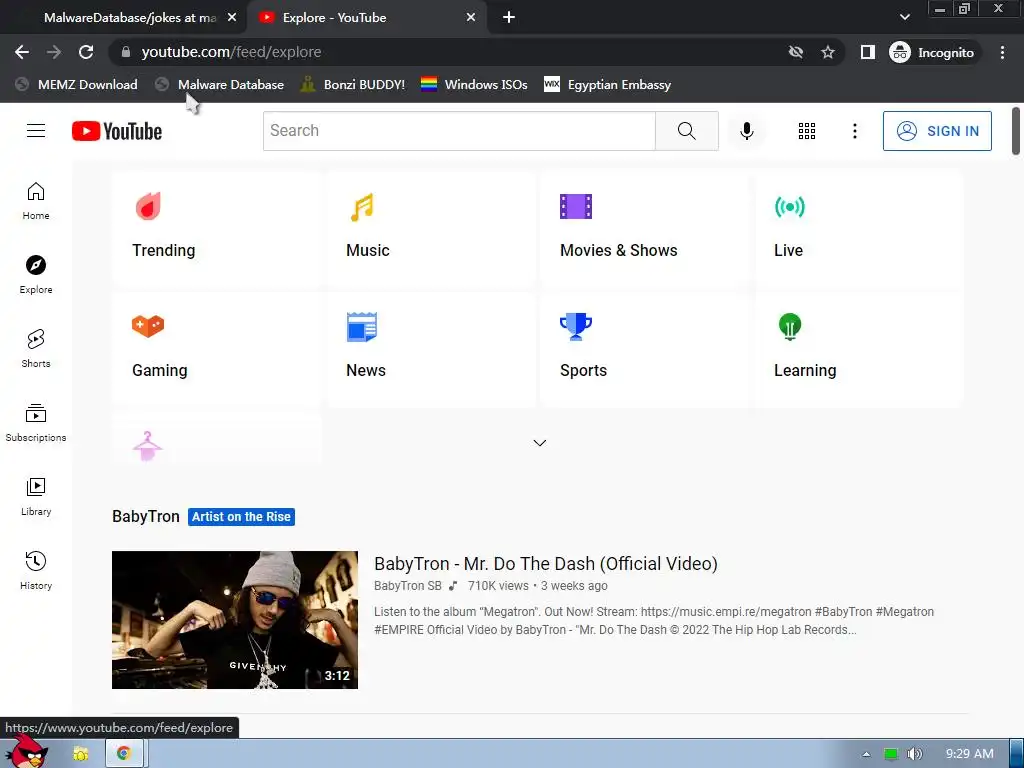Click the Angry Birds start button
Image resolution: width=1024 pixels, height=768 pixels.
pos(27,750)
